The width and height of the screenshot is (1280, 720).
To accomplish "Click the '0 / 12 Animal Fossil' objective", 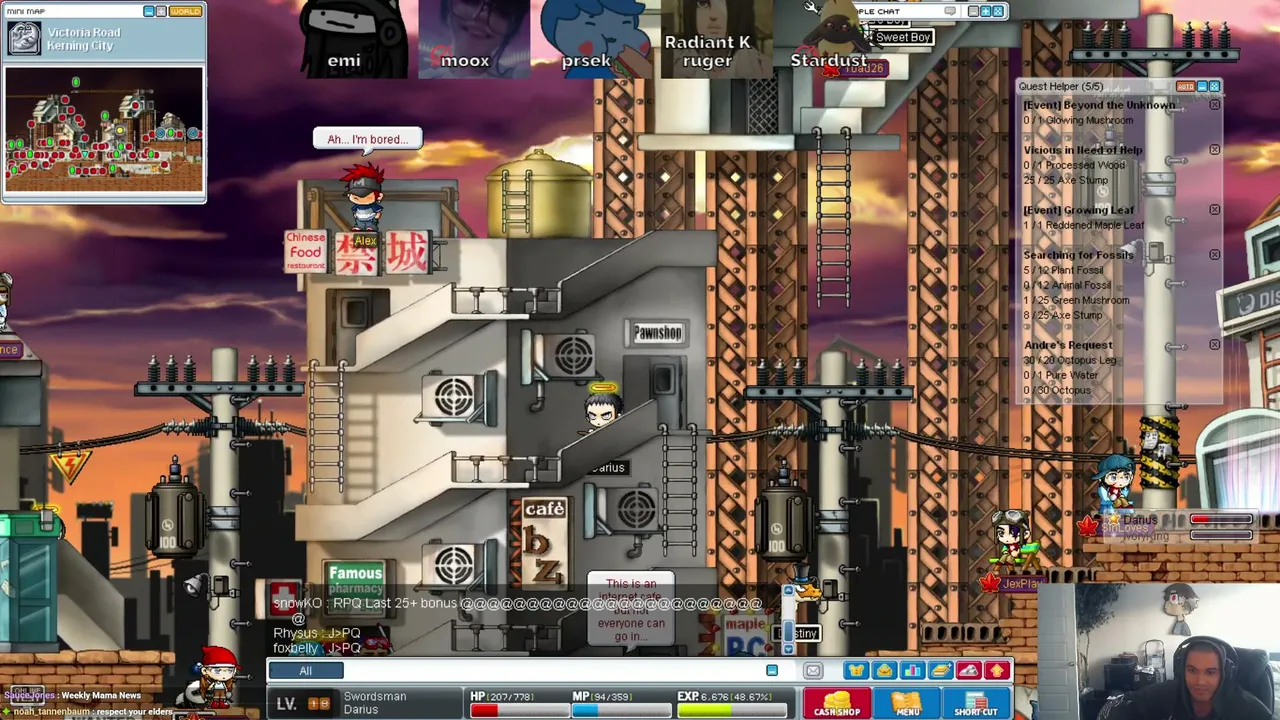I will [x=1067, y=285].
